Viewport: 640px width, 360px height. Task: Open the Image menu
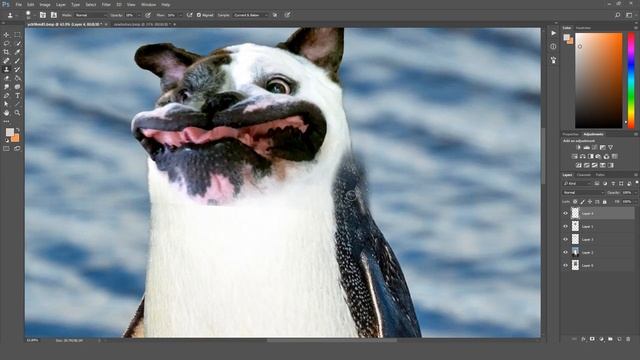(x=44, y=4)
